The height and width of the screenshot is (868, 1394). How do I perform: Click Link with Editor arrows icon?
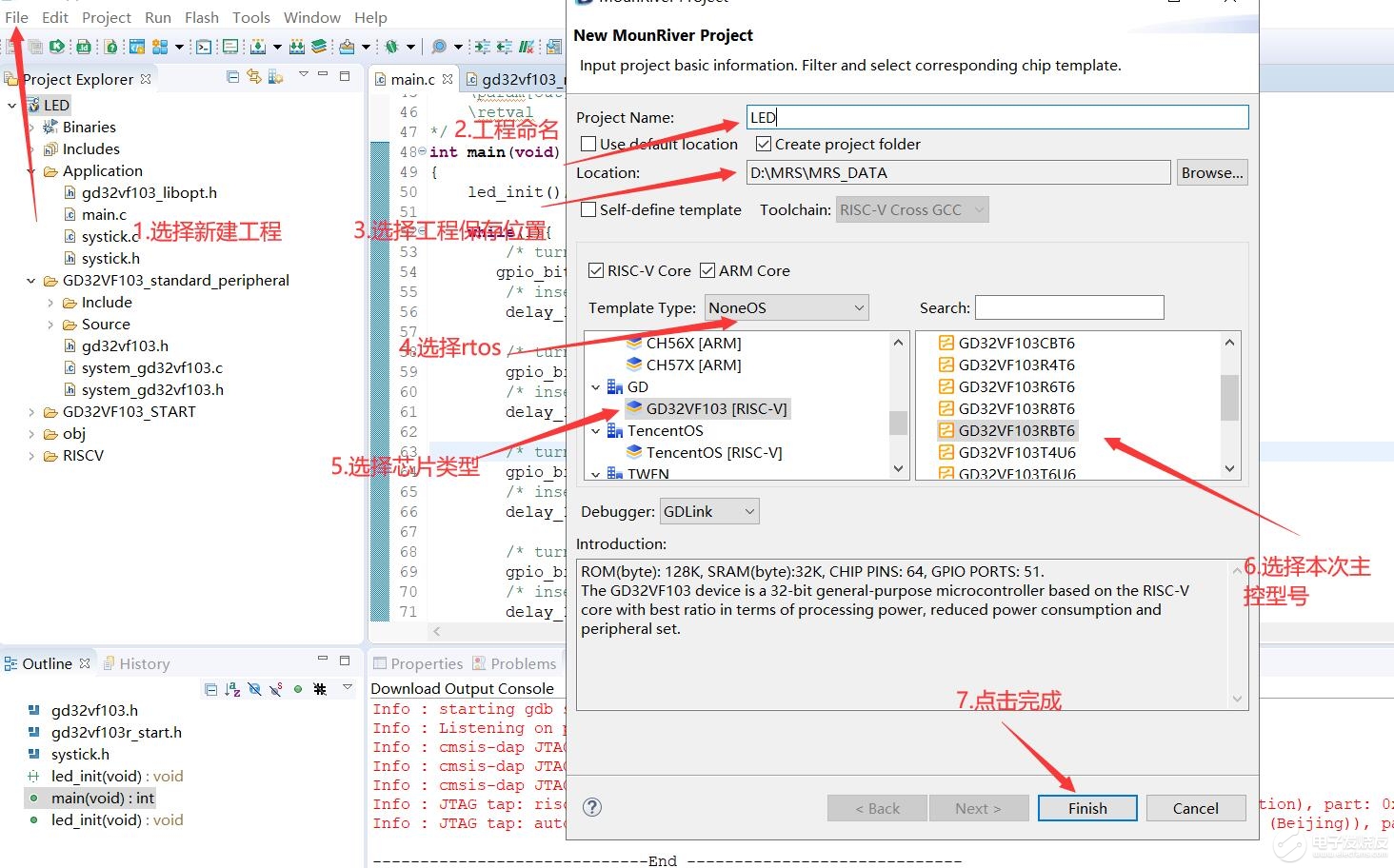pyautogui.click(x=254, y=76)
